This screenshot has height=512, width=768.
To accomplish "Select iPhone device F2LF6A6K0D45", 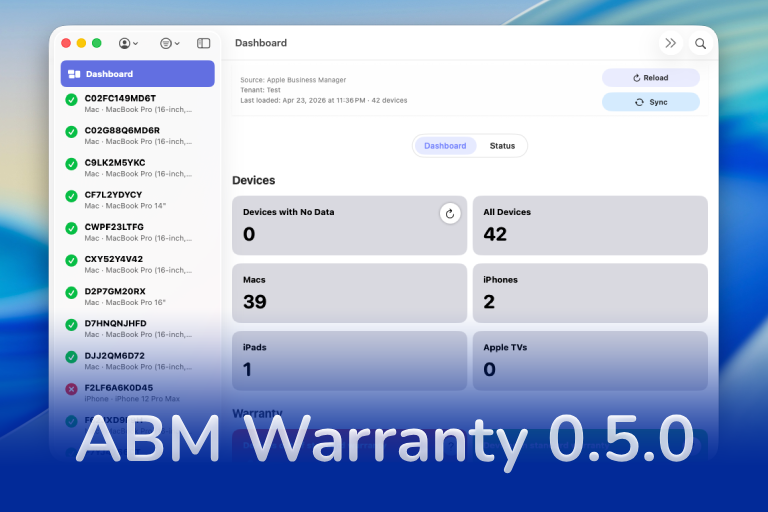I will [138, 393].
